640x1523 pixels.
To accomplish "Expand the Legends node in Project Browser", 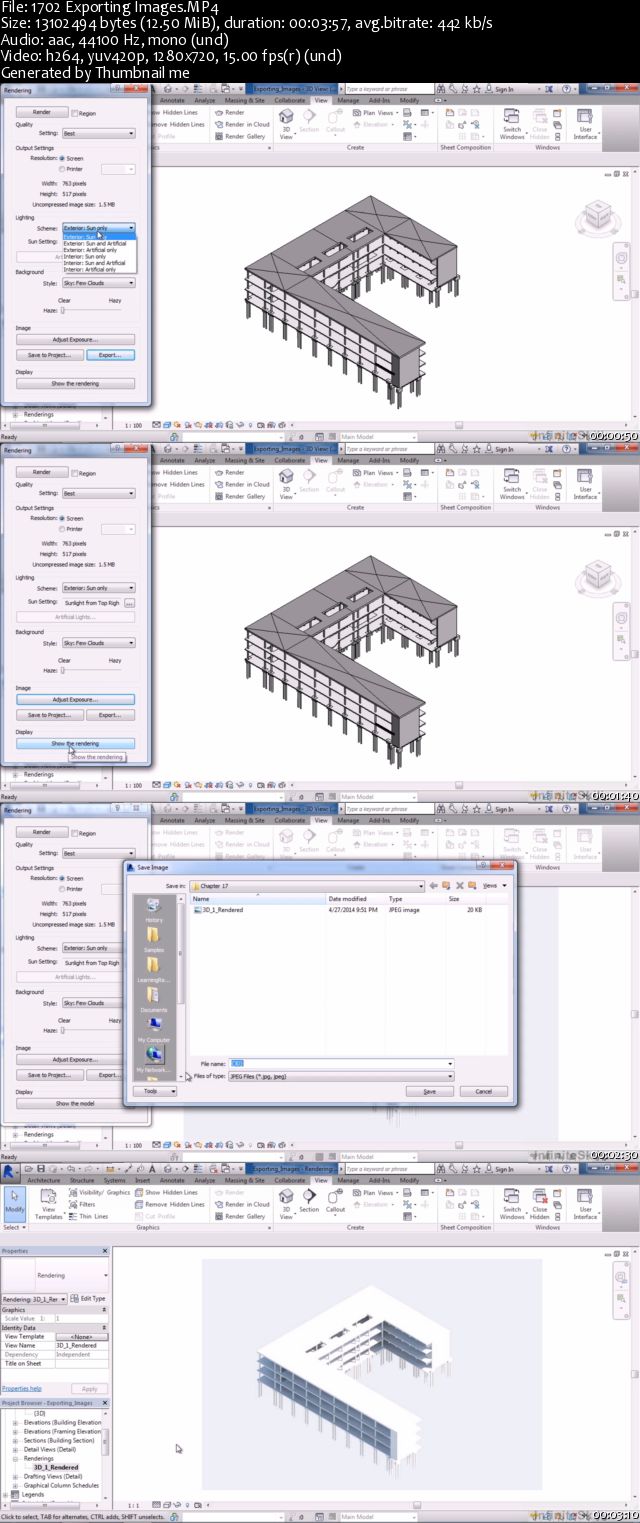I will coord(6,1494).
